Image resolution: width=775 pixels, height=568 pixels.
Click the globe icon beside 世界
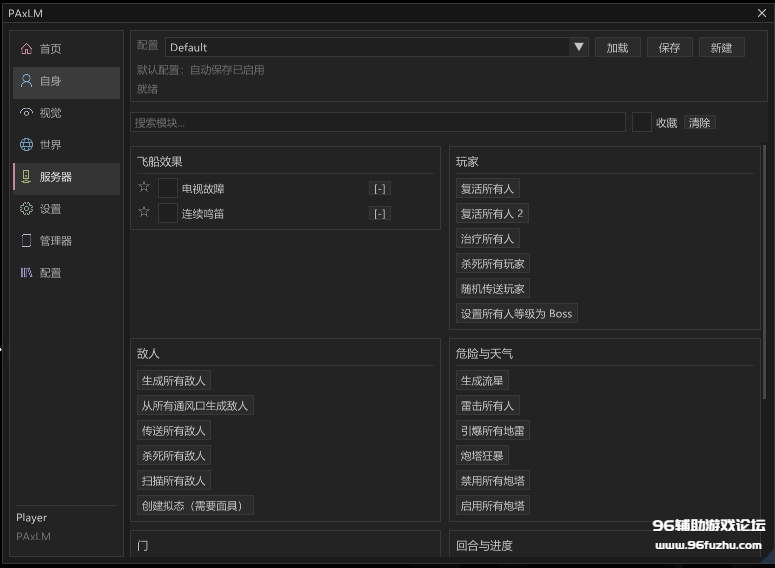click(x=26, y=144)
